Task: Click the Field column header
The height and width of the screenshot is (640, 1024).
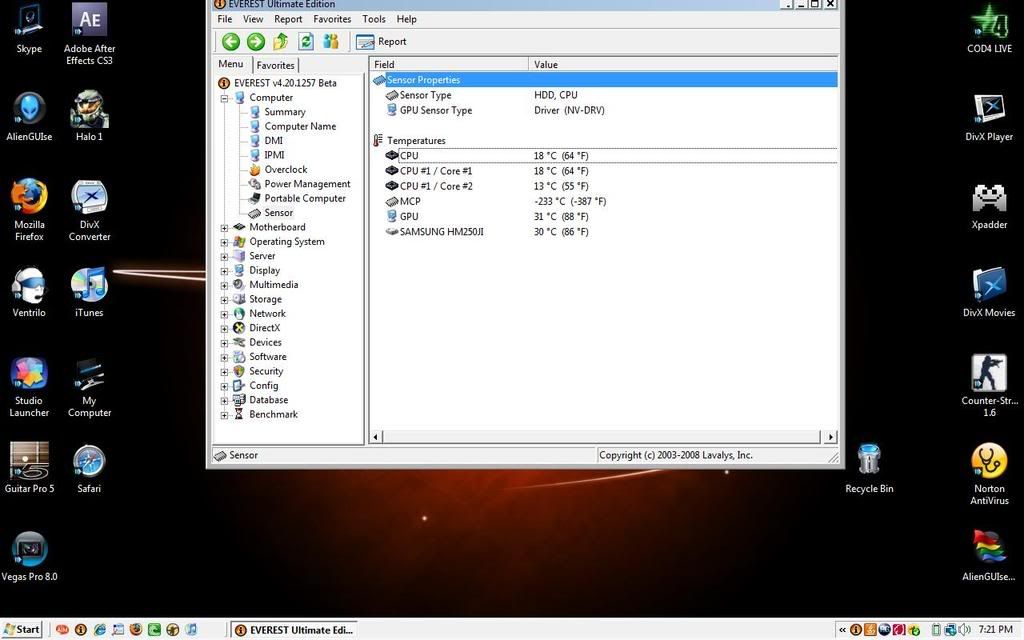Action: [449, 64]
